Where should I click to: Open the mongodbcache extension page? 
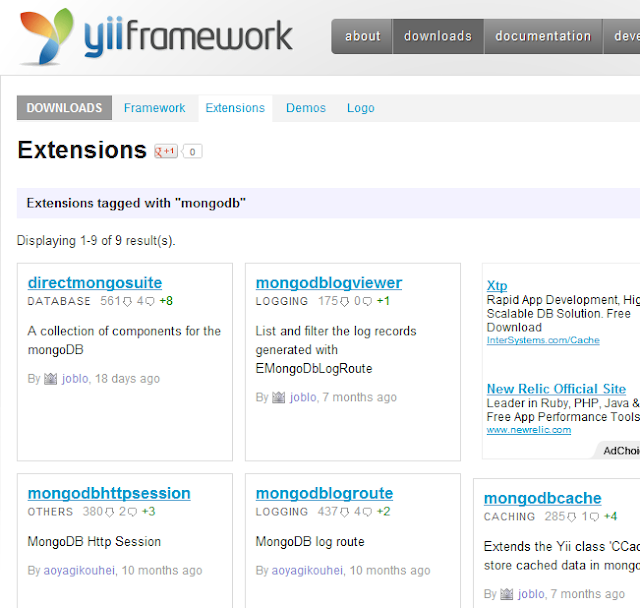pos(542,498)
